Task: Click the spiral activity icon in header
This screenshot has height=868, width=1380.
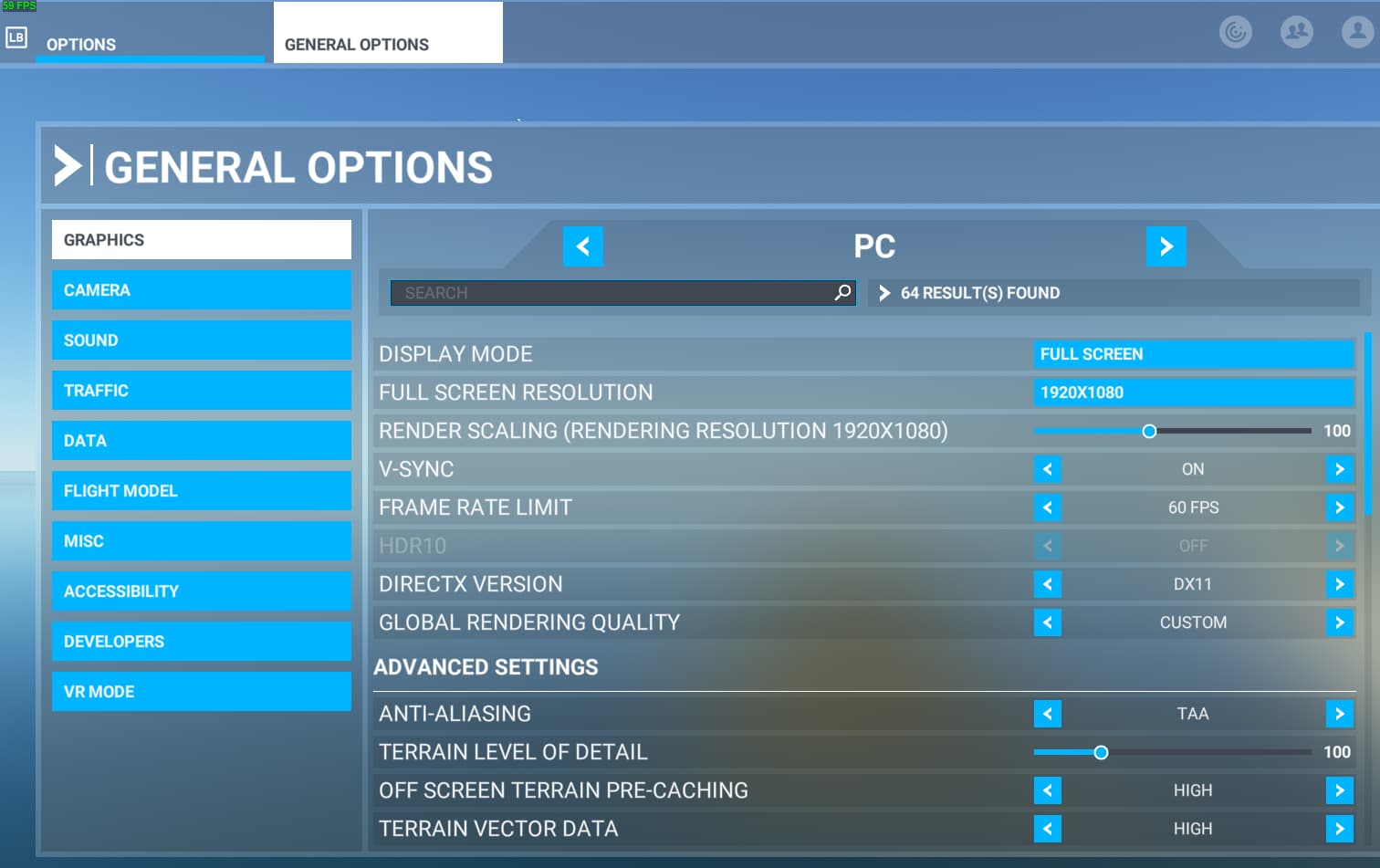Action: [1235, 32]
